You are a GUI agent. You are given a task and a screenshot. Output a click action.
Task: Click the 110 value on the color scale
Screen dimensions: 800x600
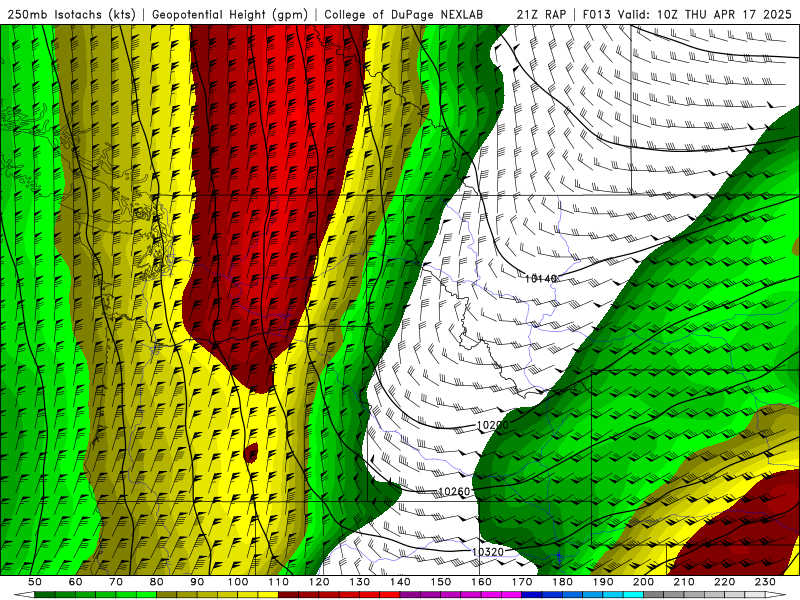pyautogui.click(x=279, y=582)
